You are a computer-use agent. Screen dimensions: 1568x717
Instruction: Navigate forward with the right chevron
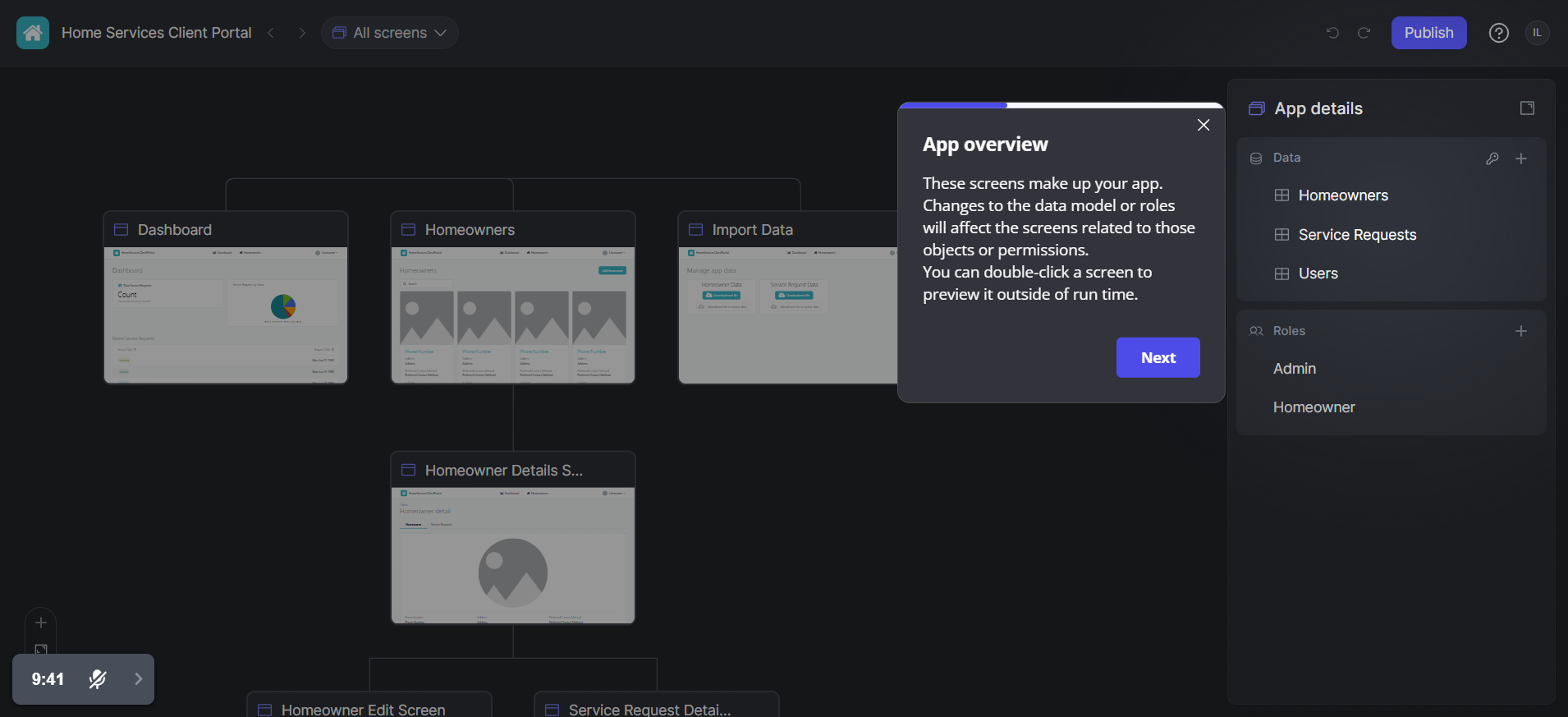301,33
